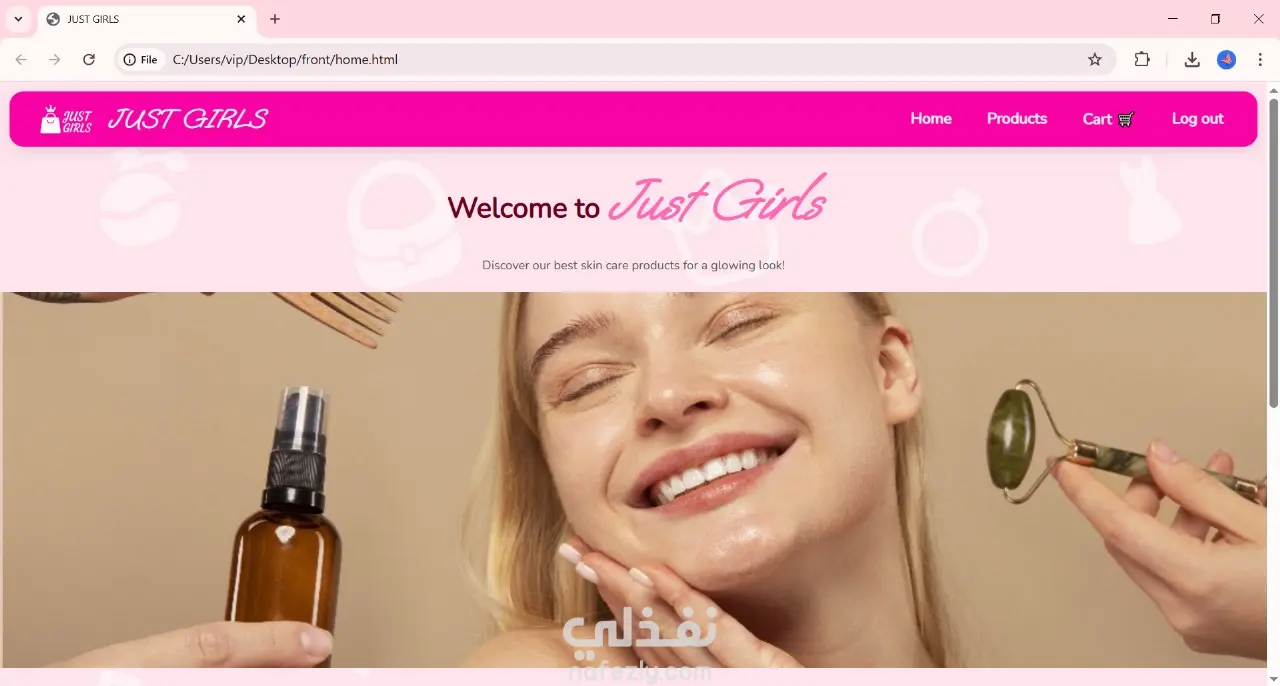Open a new tab with plus button
Viewport: 1280px width, 686px height.
(x=275, y=19)
